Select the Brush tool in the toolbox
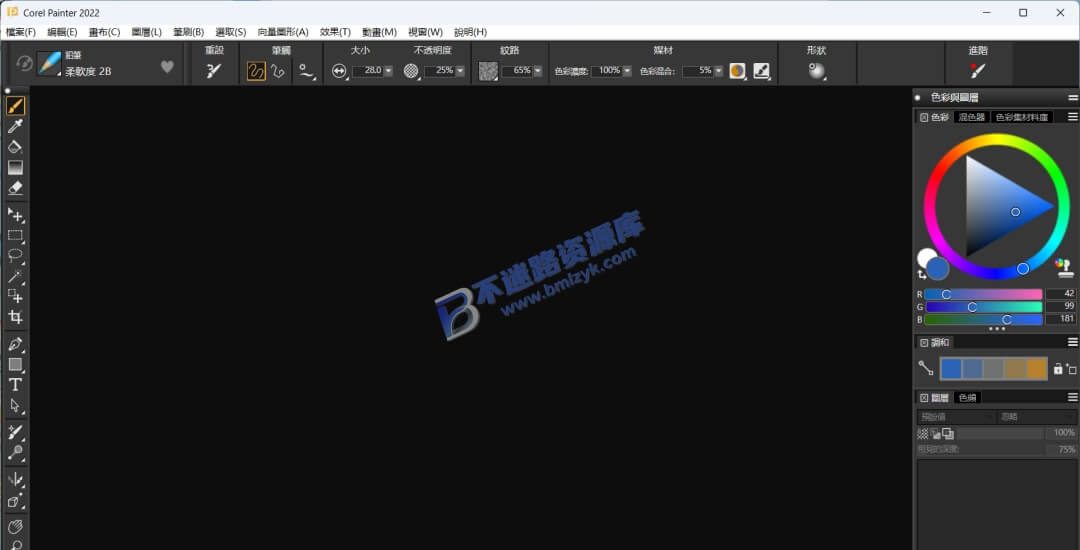 click(15, 106)
